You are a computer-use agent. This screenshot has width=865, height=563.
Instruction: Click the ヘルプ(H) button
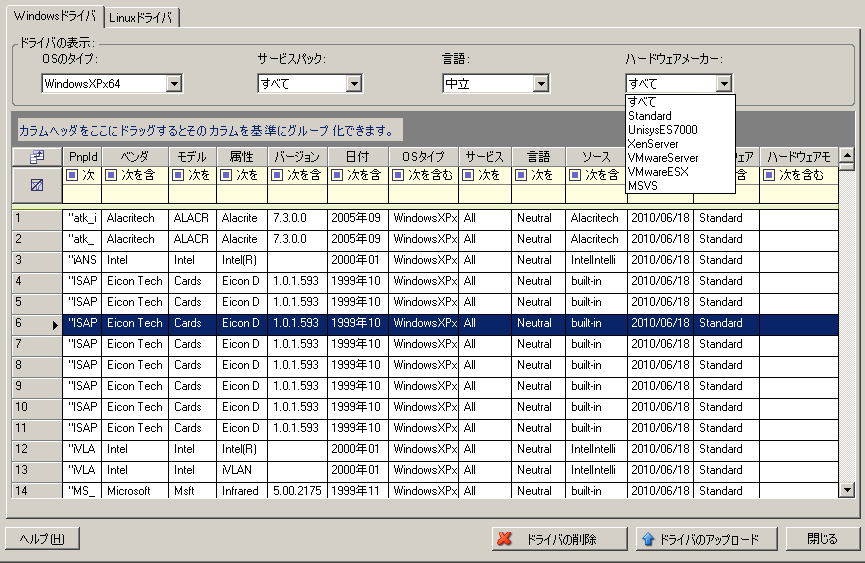tap(42, 539)
